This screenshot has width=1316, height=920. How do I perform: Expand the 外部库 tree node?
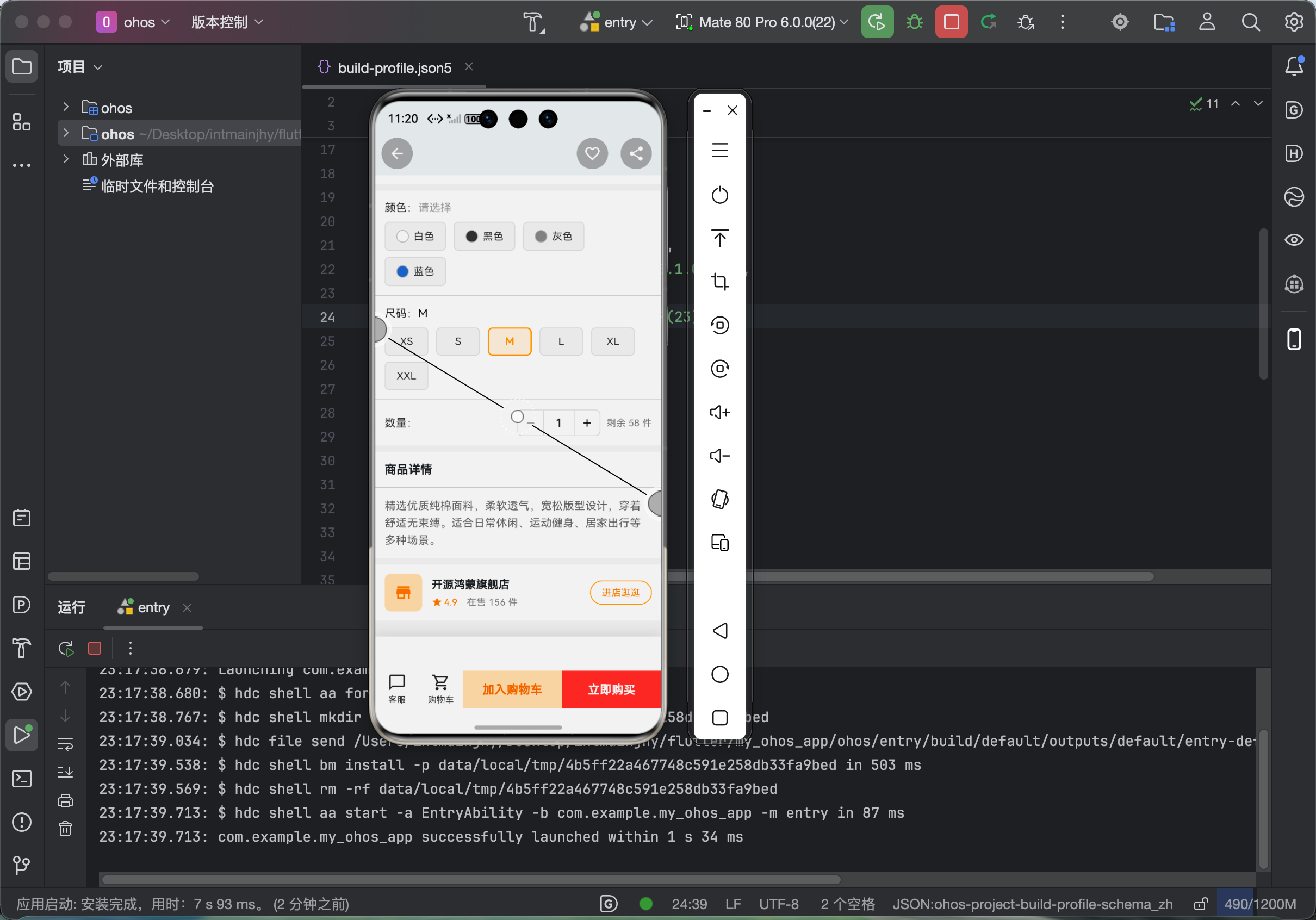click(66, 159)
